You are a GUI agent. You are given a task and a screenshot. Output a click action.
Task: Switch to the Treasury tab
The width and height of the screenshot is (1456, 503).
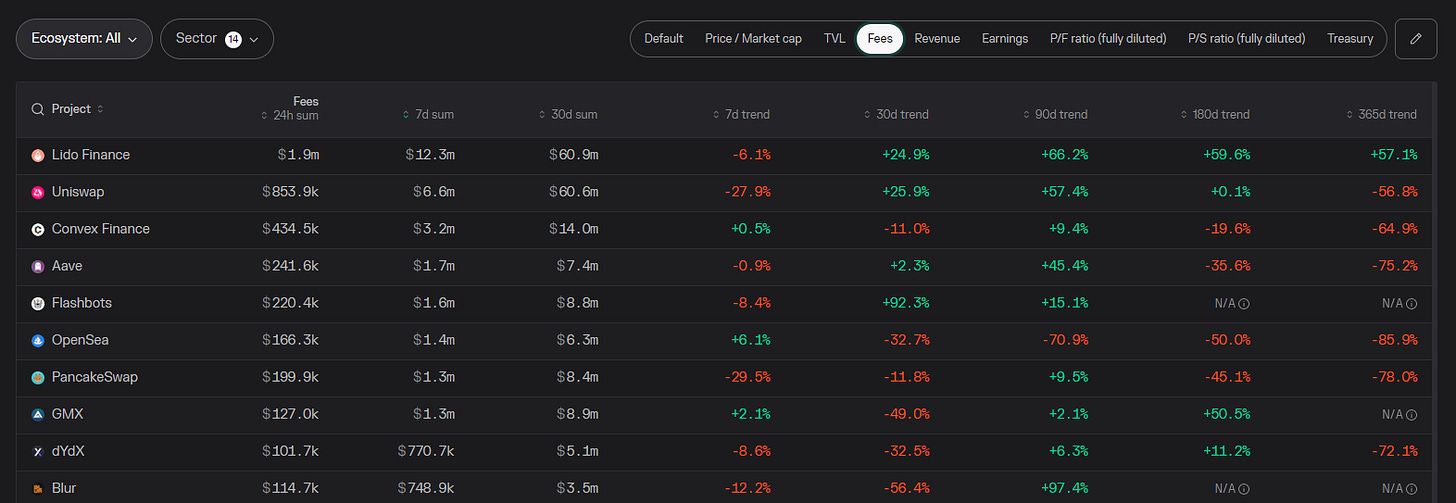click(1350, 39)
